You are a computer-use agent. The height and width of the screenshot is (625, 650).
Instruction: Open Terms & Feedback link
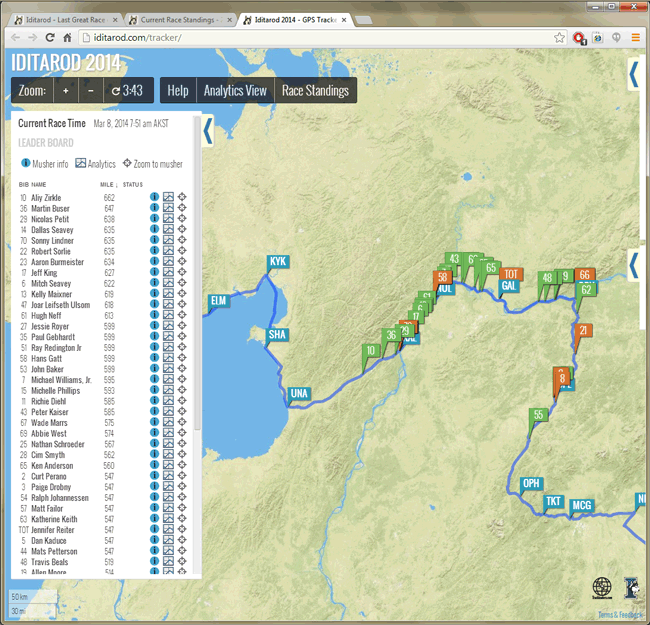coord(621,615)
